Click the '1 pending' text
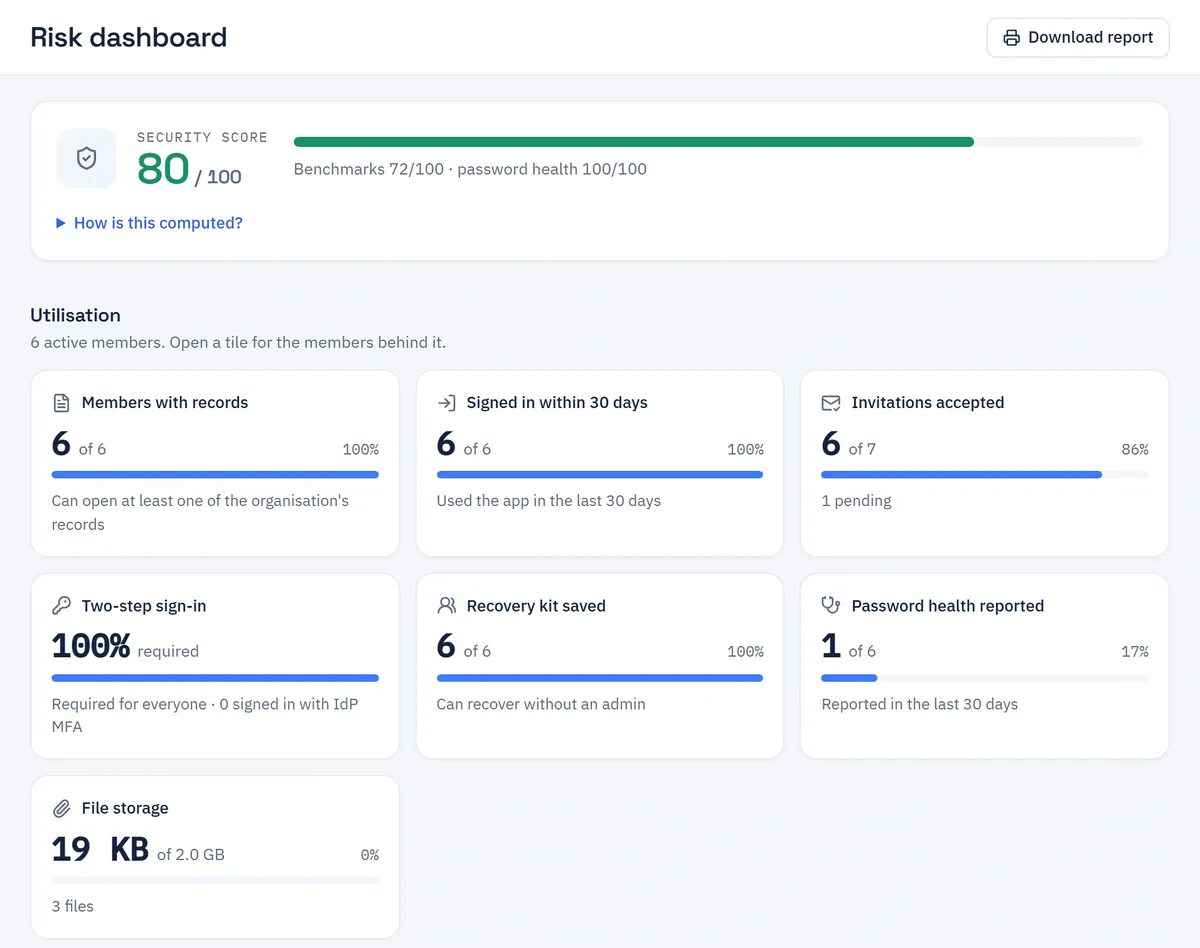This screenshot has height=948, width=1200. (856, 501)
